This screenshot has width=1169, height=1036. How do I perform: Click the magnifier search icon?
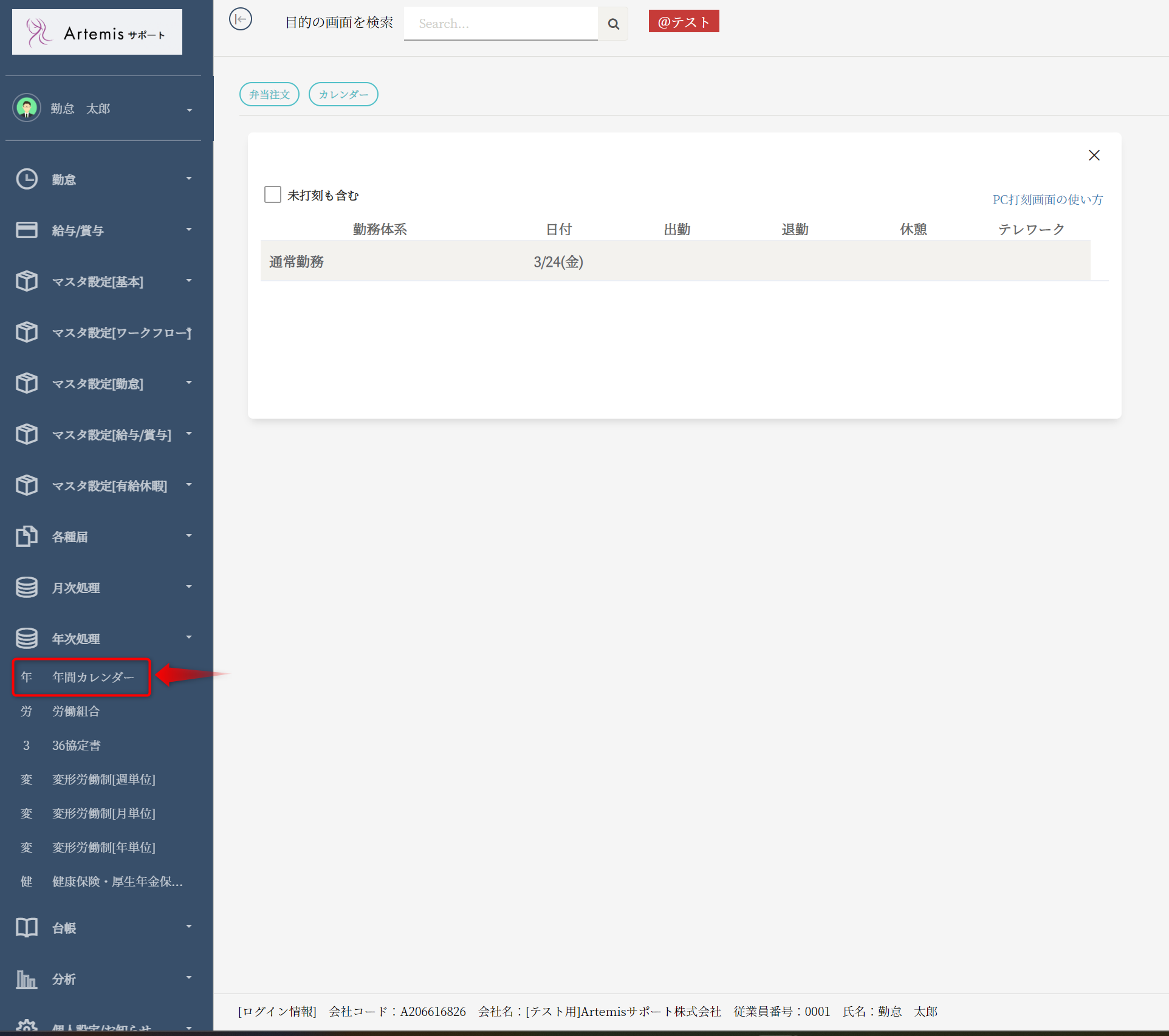[x=613, y=24]
